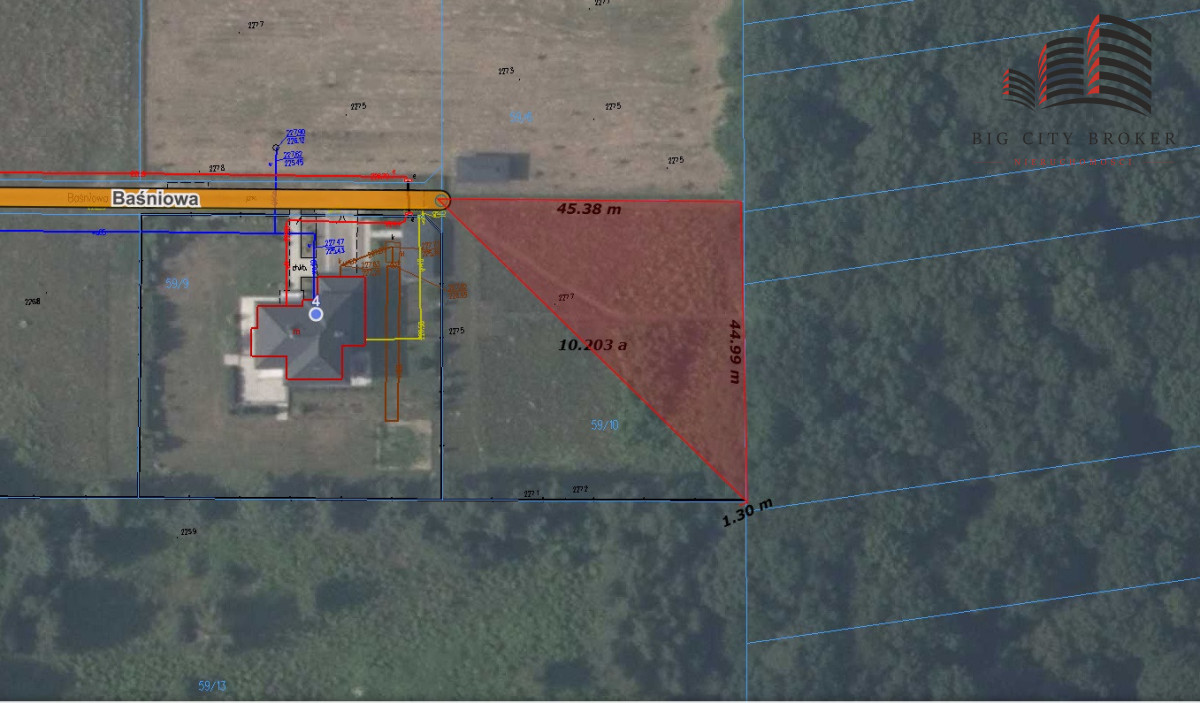Click the blue 227.47 elevation annotation
Viewport: 1200px width, 703px height.
coord(334,243)
